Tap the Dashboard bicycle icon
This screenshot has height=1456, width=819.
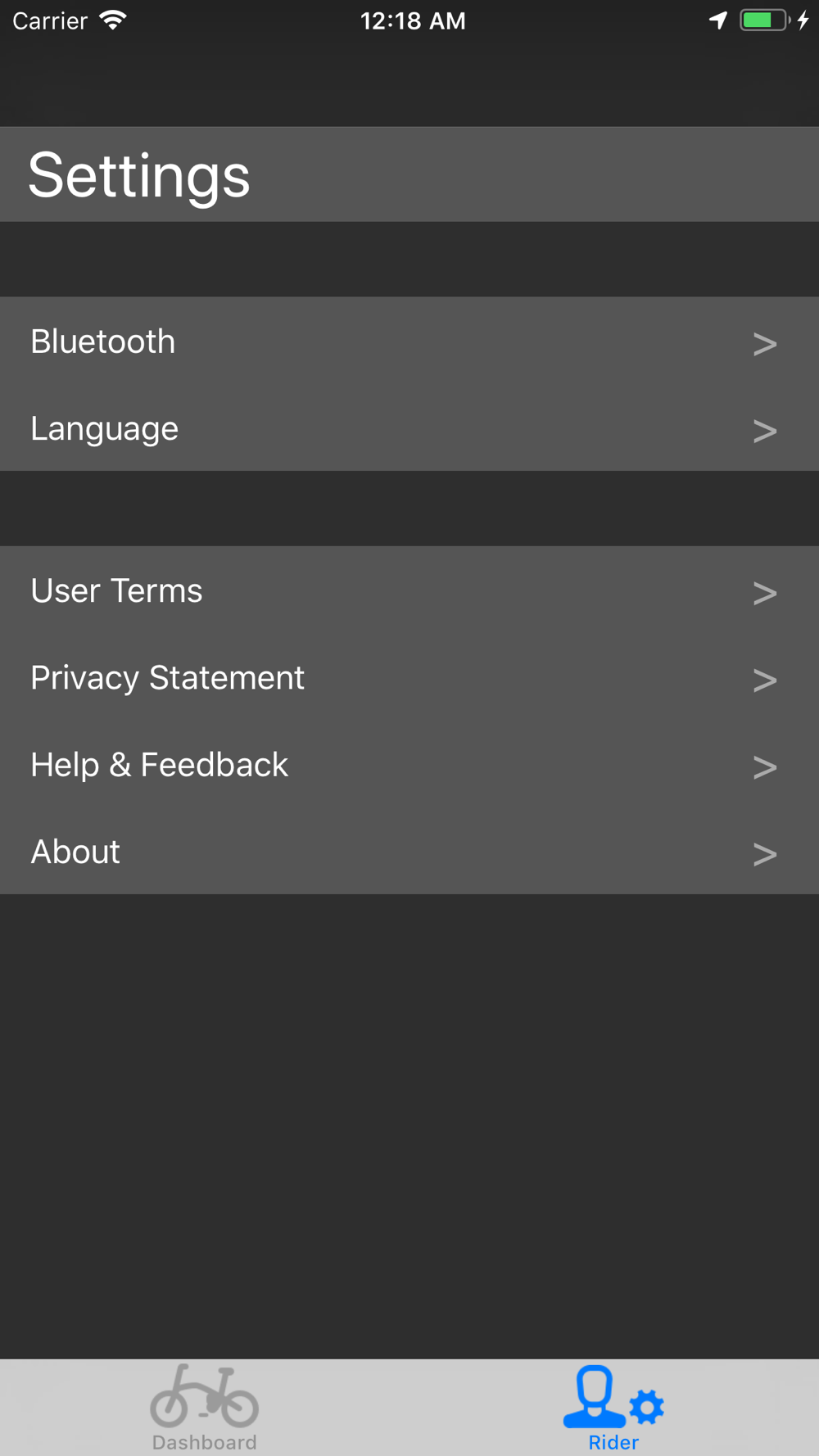tap(205, 1395)
